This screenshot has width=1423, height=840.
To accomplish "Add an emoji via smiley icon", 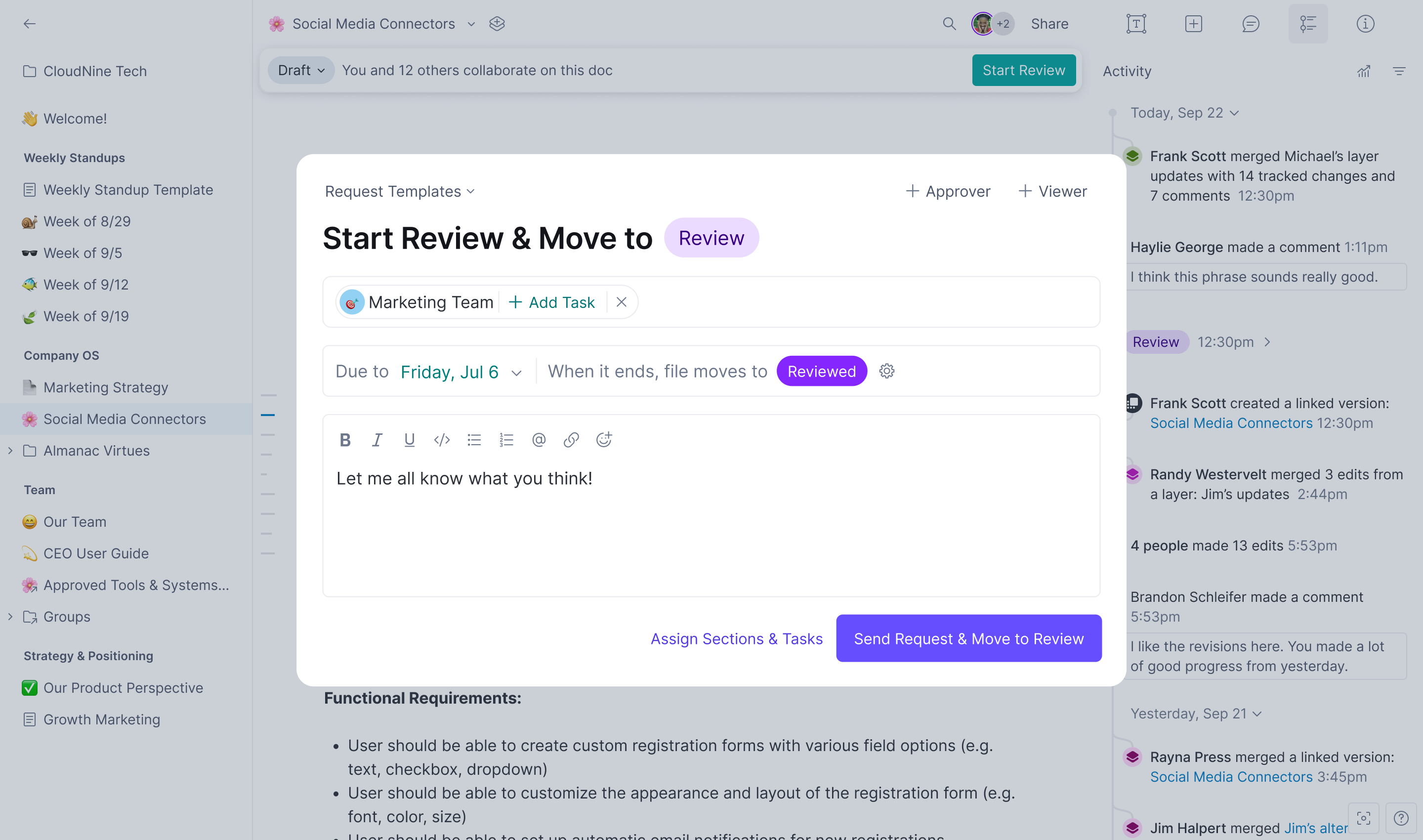I will [x=604, y=440].
